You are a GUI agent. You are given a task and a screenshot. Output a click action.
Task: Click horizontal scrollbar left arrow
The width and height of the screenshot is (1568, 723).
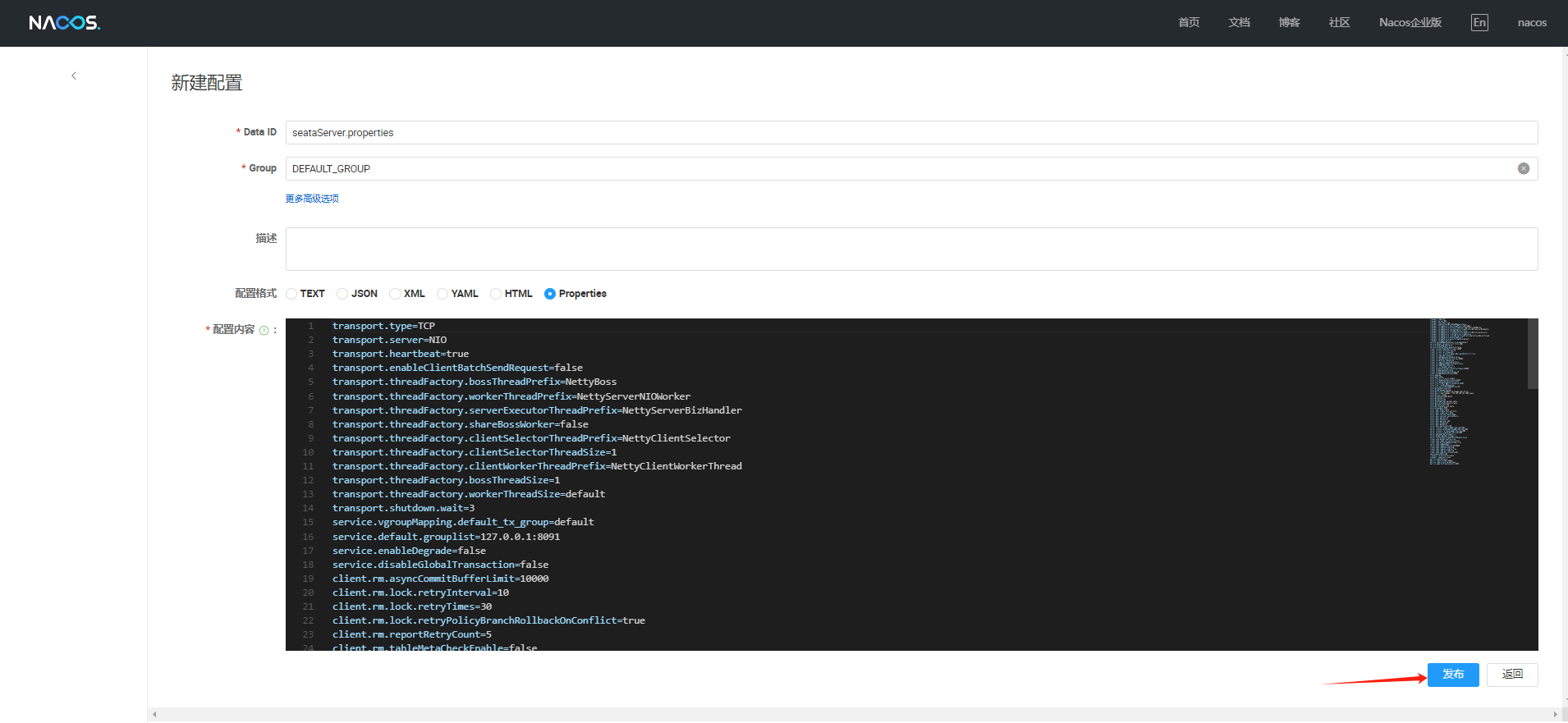point(154,715)
